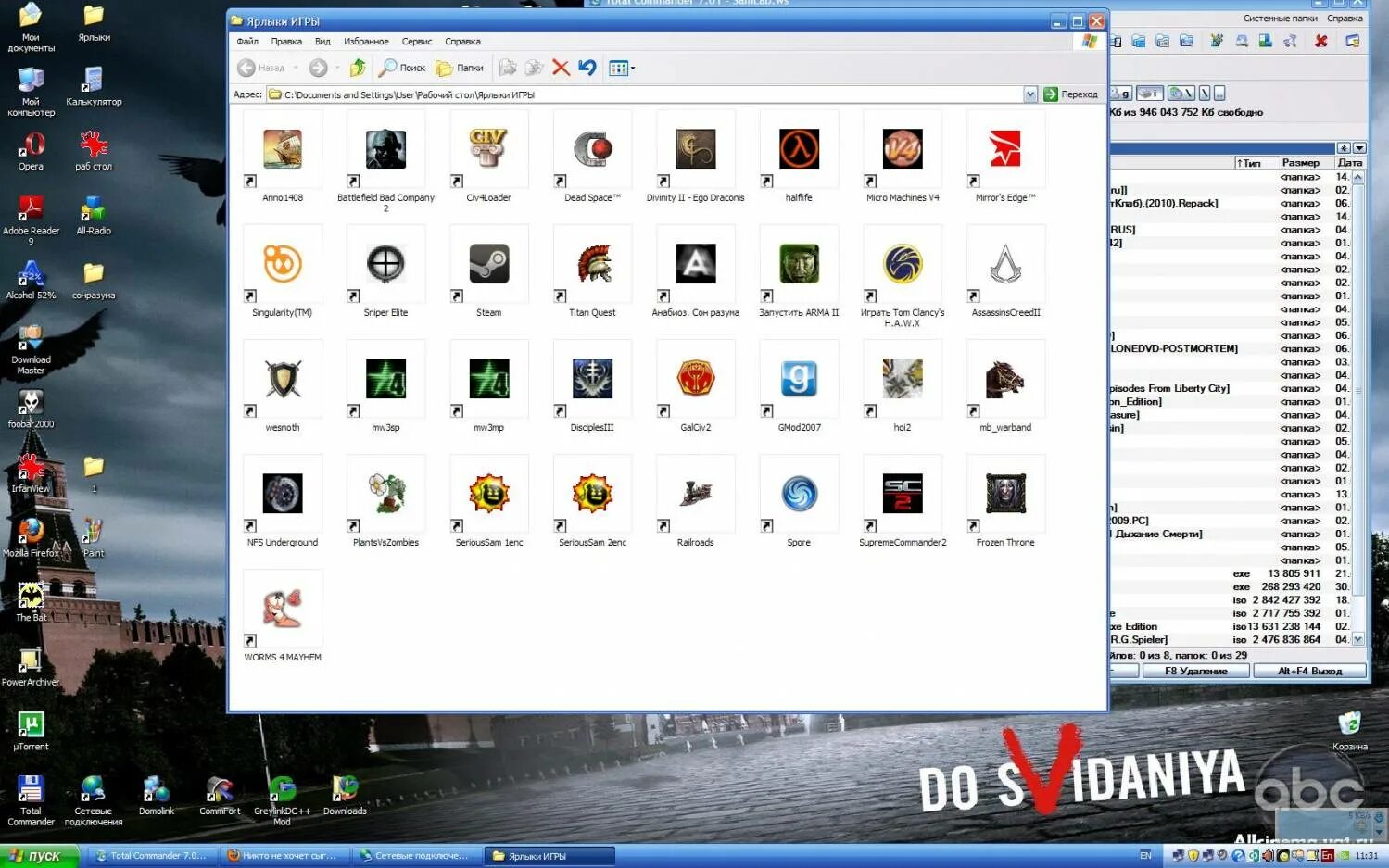Select the SupremeCommander2 shortcut
This screenshot has width=1389, height=868.
[903, 494]
